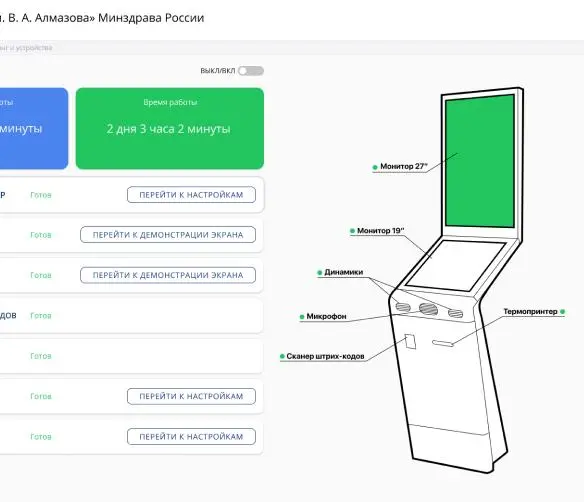Click the middle microphone grille on the kiosk drawing

pos(428,308)
